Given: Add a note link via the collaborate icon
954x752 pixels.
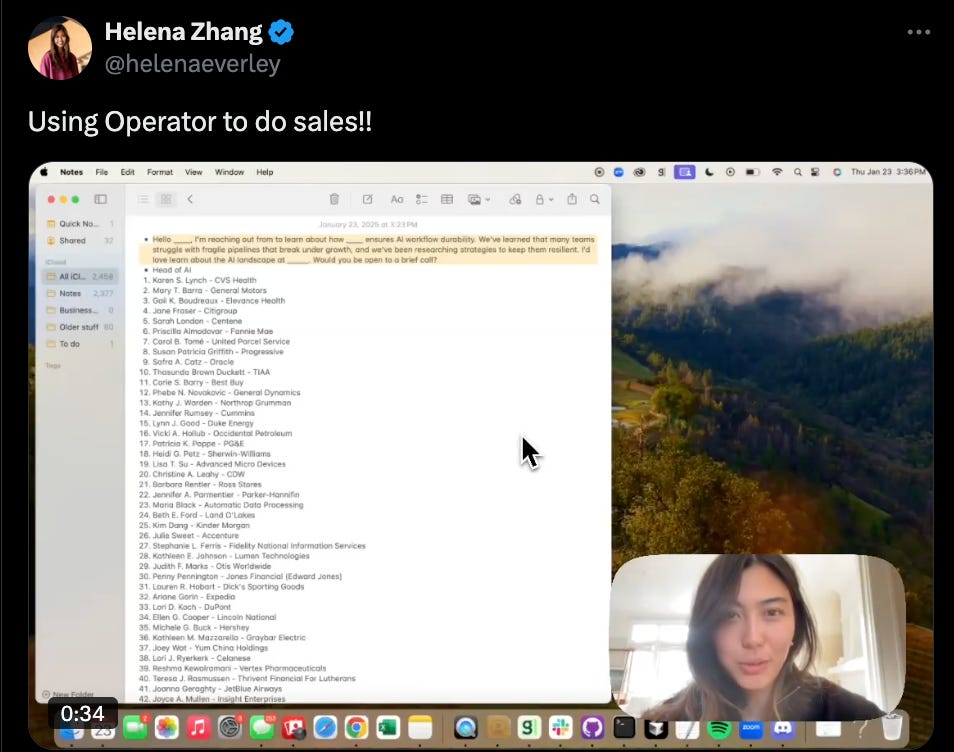Looking at the screenshot, I should (x=515, y=199).
